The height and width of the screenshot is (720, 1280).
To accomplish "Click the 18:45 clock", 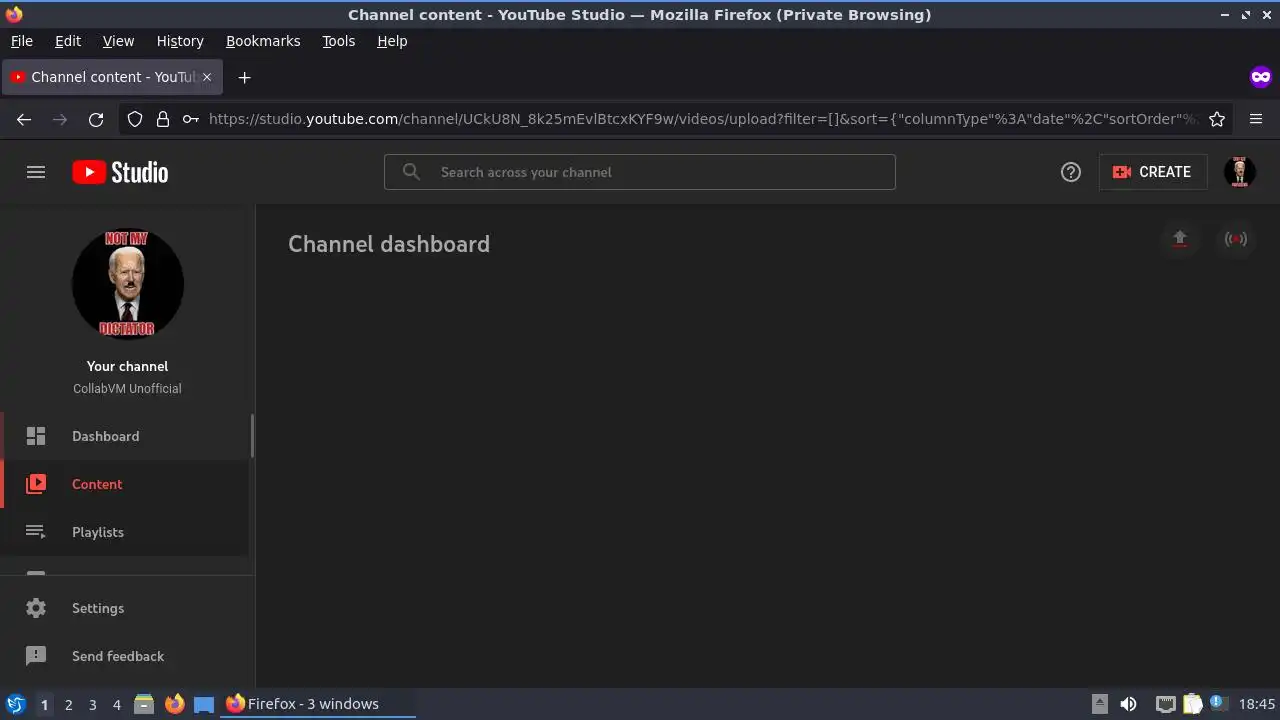I will point(1257,704).
